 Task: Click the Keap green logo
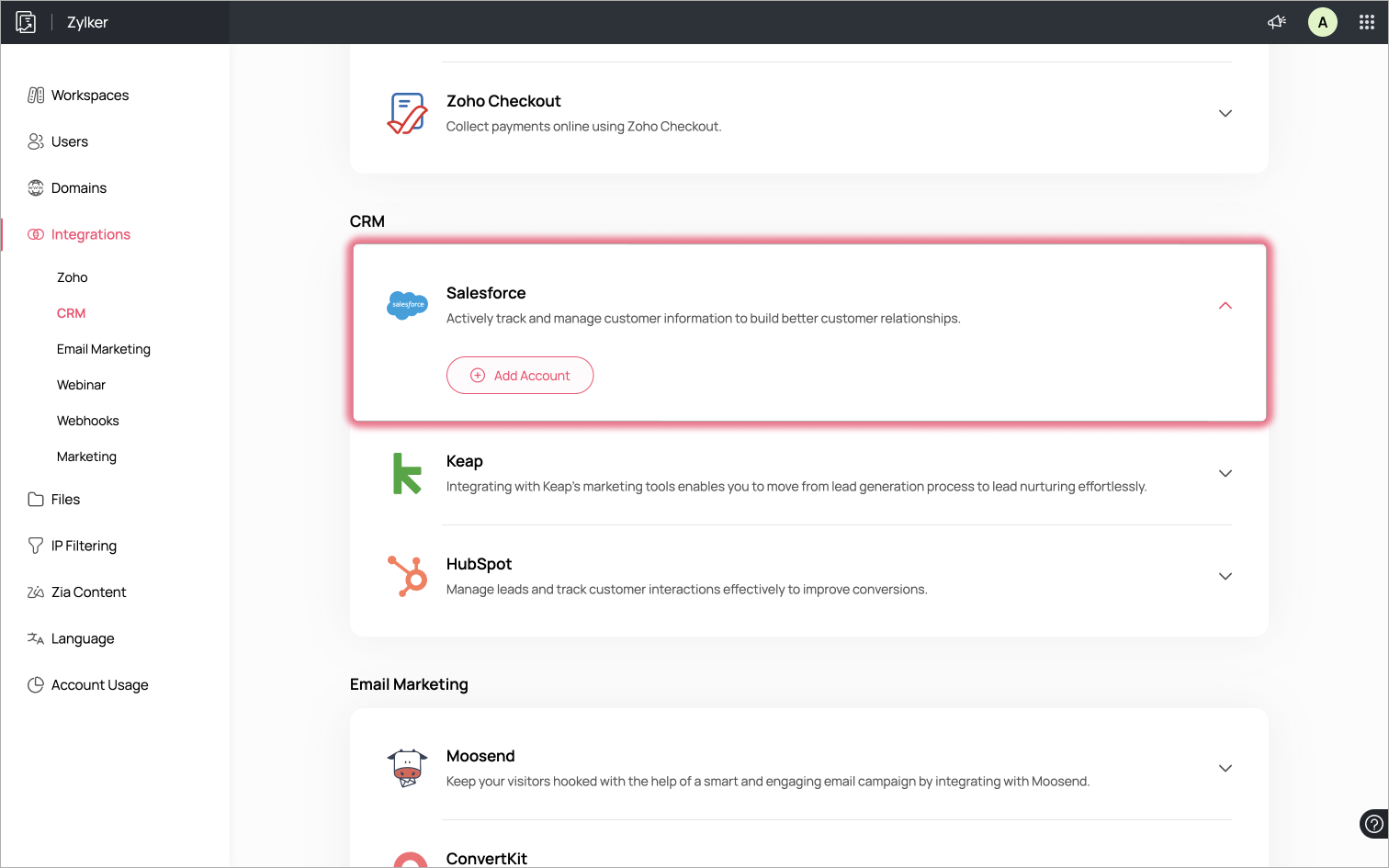point(407,473)
